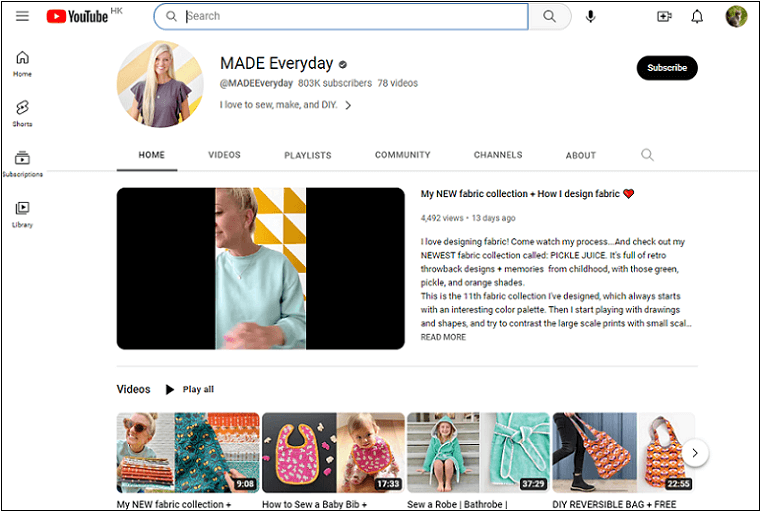Open the Baby Bib video thumbnail

333,453
